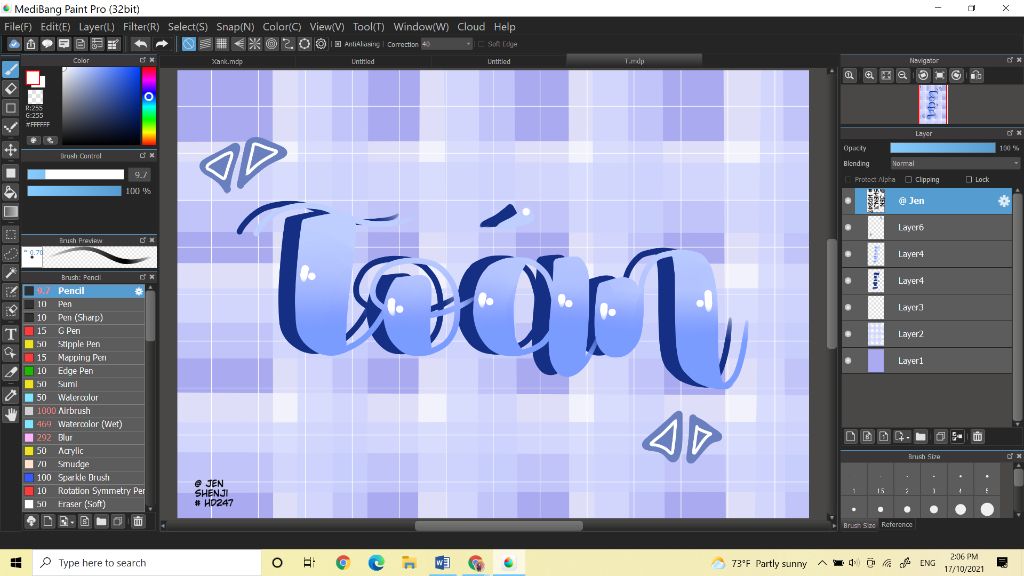Open the Correction value dropdown
The image size is (1024, 576).
tap(468, 44)
